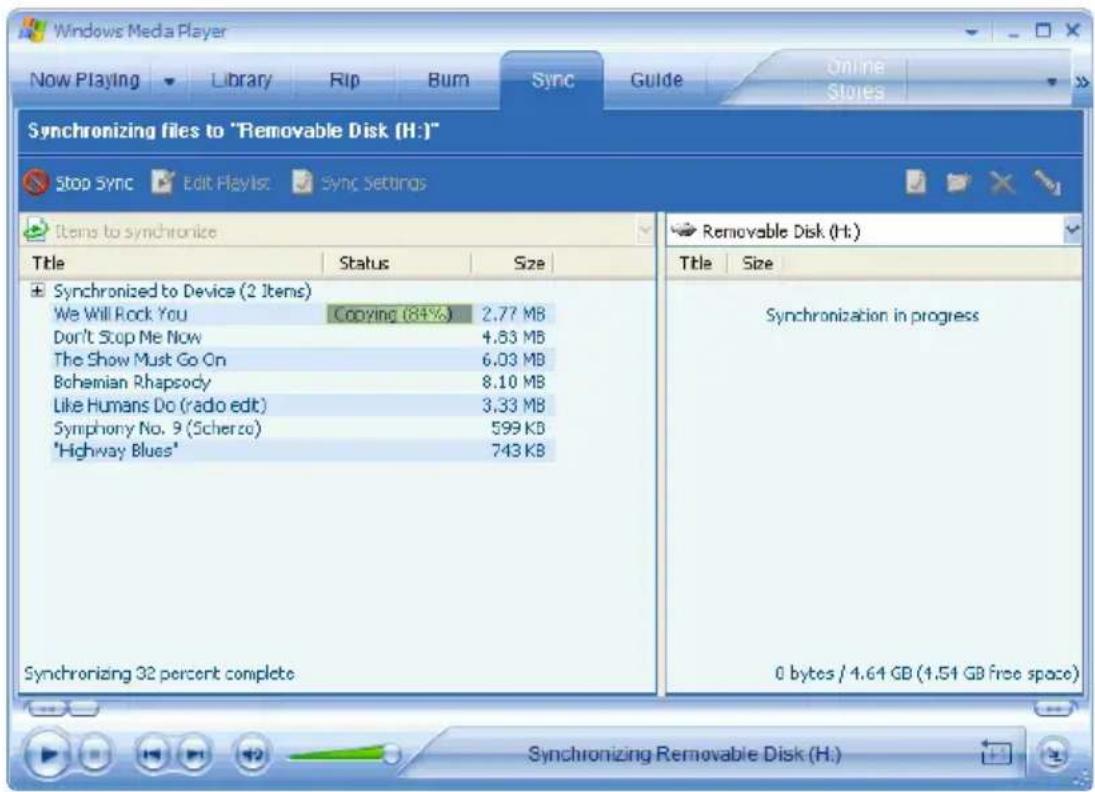Mute the sound with speaker button
Viewport: 1095px width, 792px height.
click(253, 754)
